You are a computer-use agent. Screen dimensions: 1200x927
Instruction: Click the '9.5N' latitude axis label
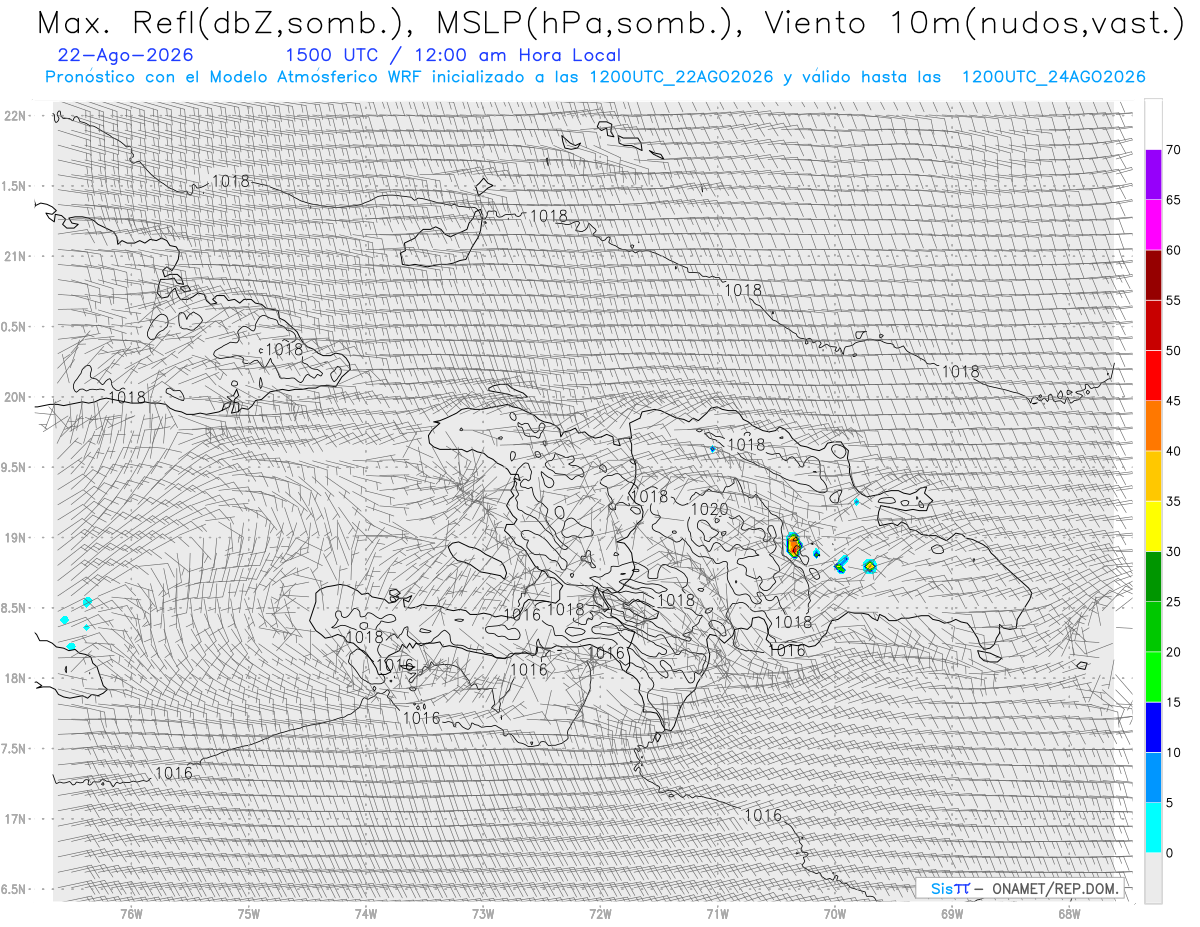tap(14, 467)
